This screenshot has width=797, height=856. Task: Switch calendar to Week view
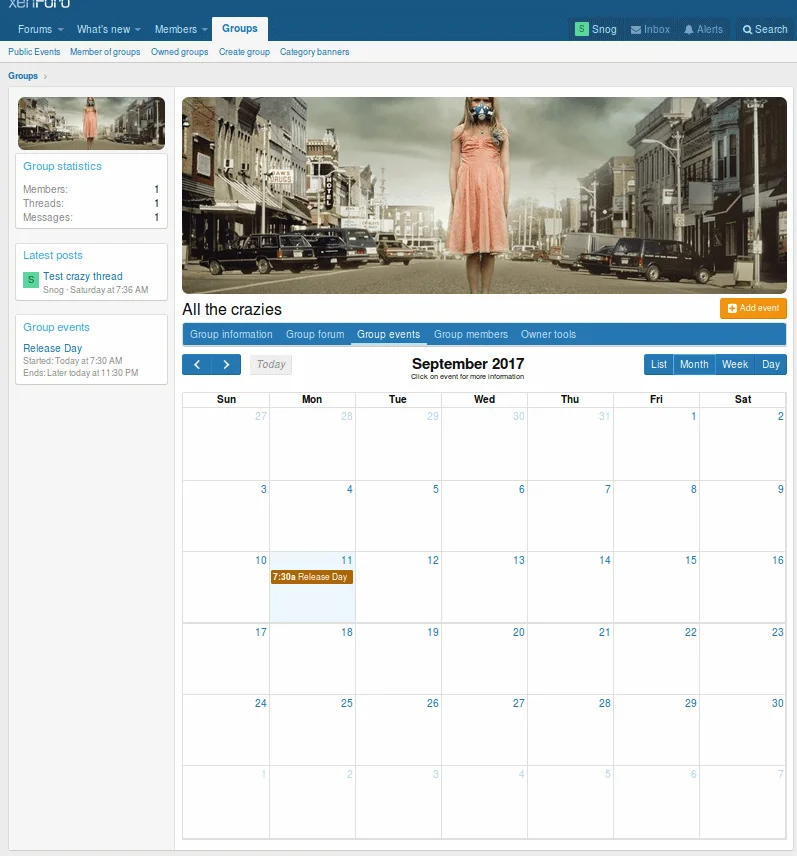735,365
